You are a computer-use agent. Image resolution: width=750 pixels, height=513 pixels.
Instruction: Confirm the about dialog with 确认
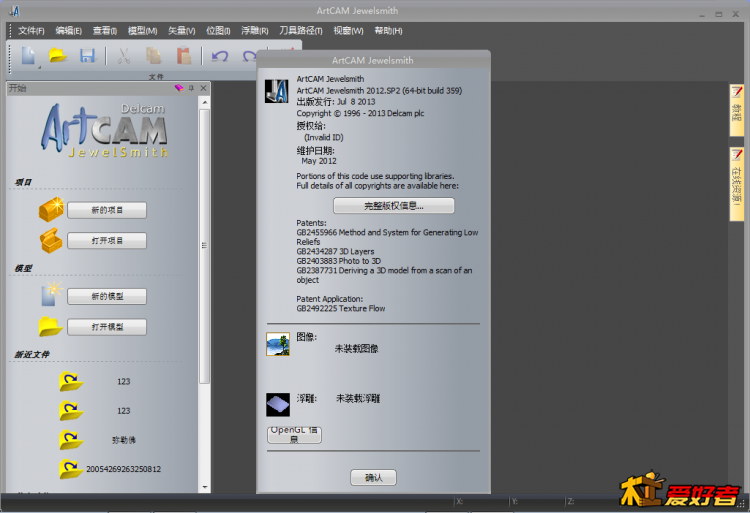(374, 477)
